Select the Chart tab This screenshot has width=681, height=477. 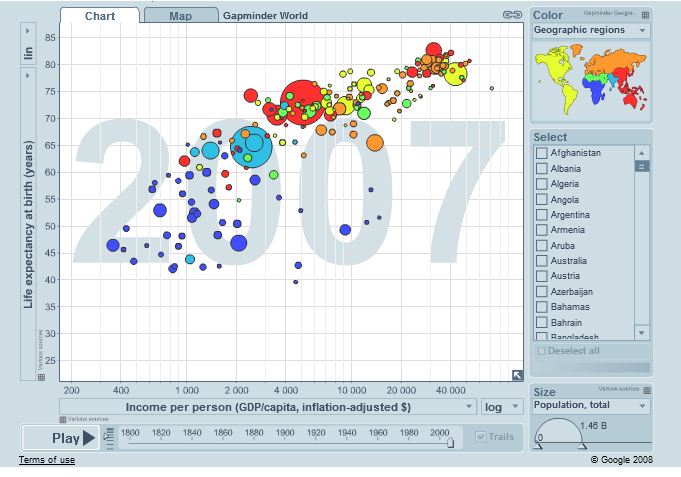99,16
